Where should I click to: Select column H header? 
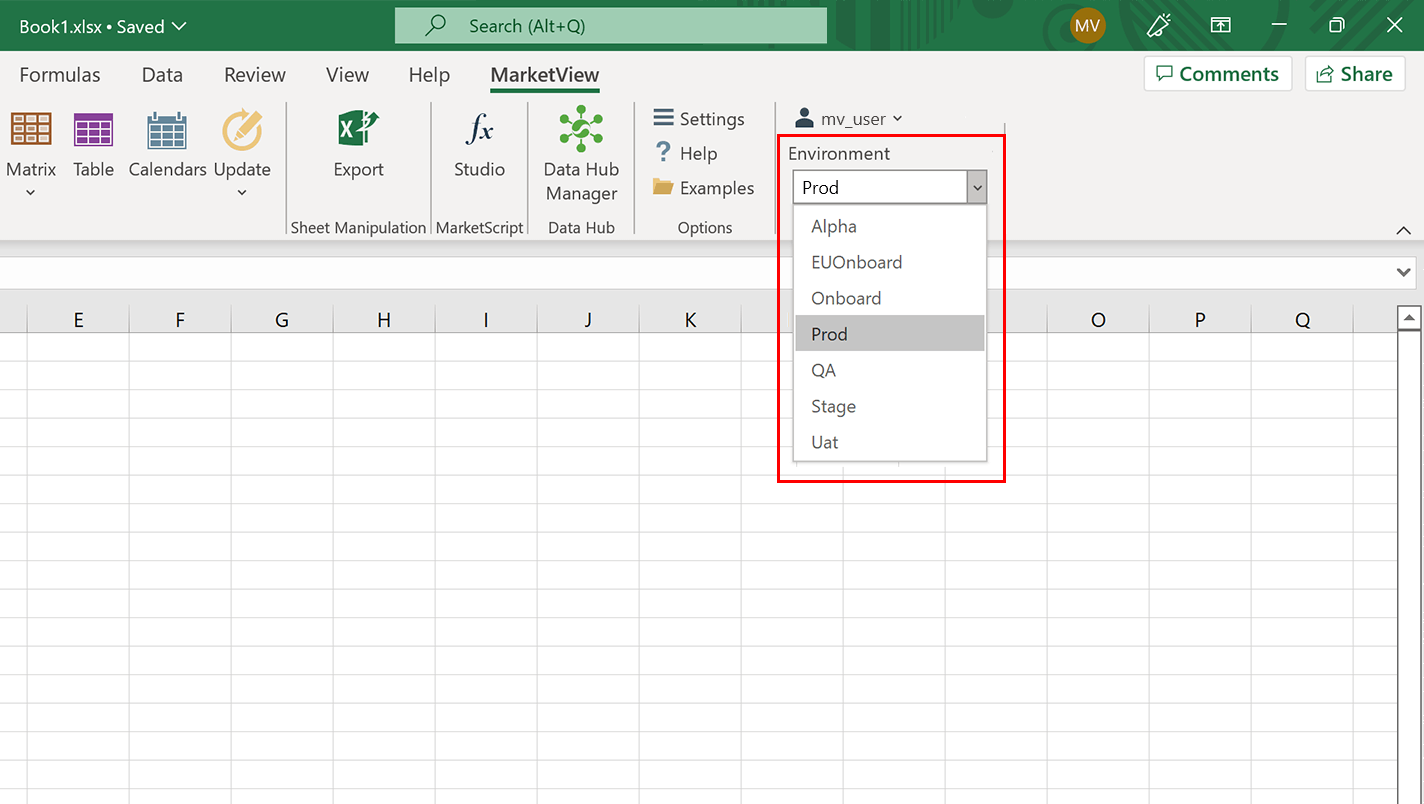[384, 320]
